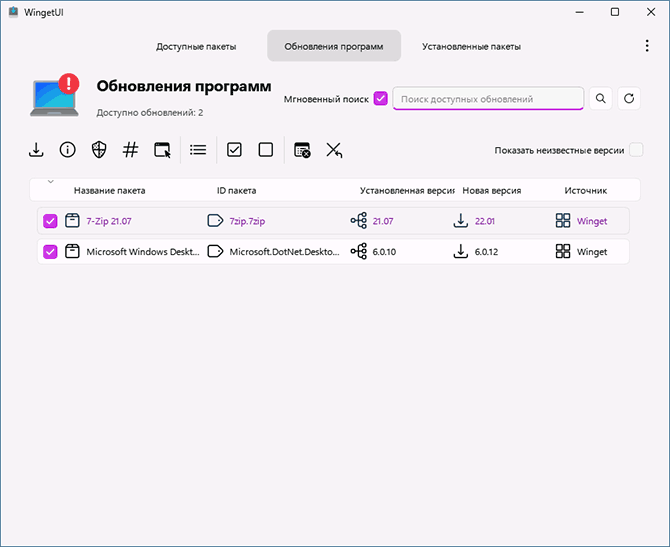Screen dimensions: 670x547
Task: Select the 7-Zip 21.07 package name
Action: coord(109,221)
